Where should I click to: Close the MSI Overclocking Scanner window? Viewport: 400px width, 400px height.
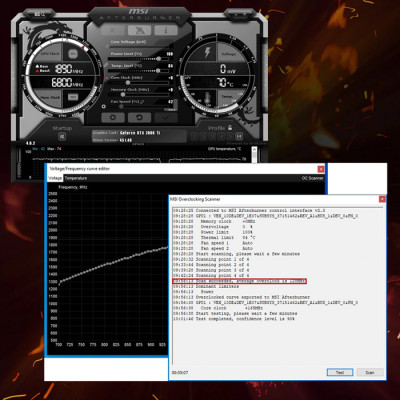click(x=382, y=199)
